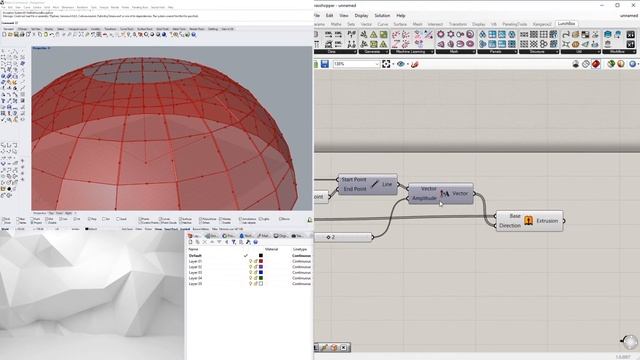Select the Layer 05 row in Layers
640x360 pixels.
click(x=249, y=284)
